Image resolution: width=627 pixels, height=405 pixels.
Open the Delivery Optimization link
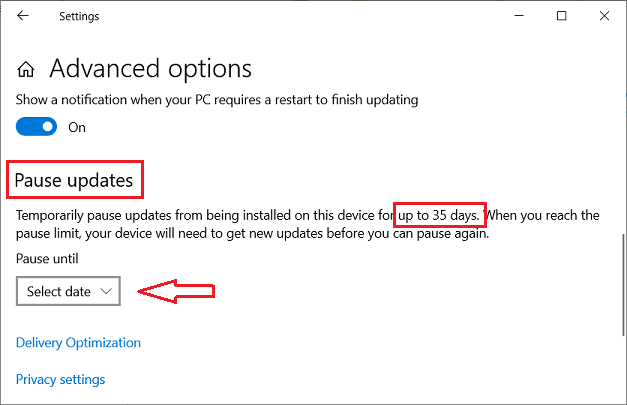pos(78,342)
